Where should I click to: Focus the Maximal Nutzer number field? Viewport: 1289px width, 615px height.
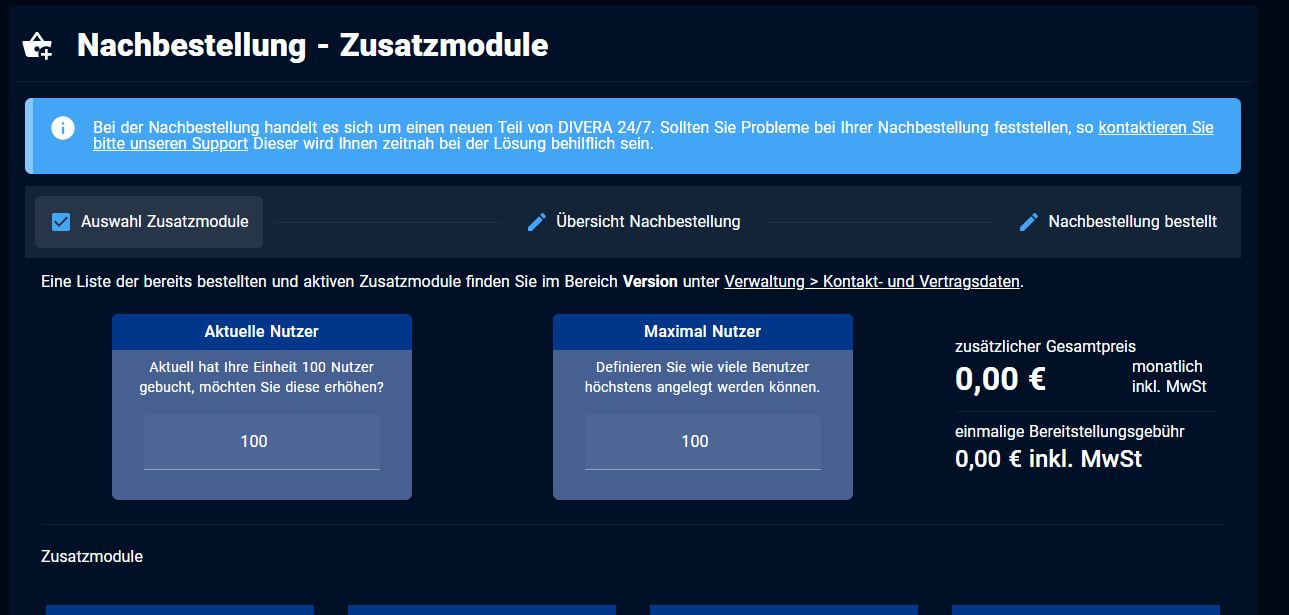coord(702,442)
